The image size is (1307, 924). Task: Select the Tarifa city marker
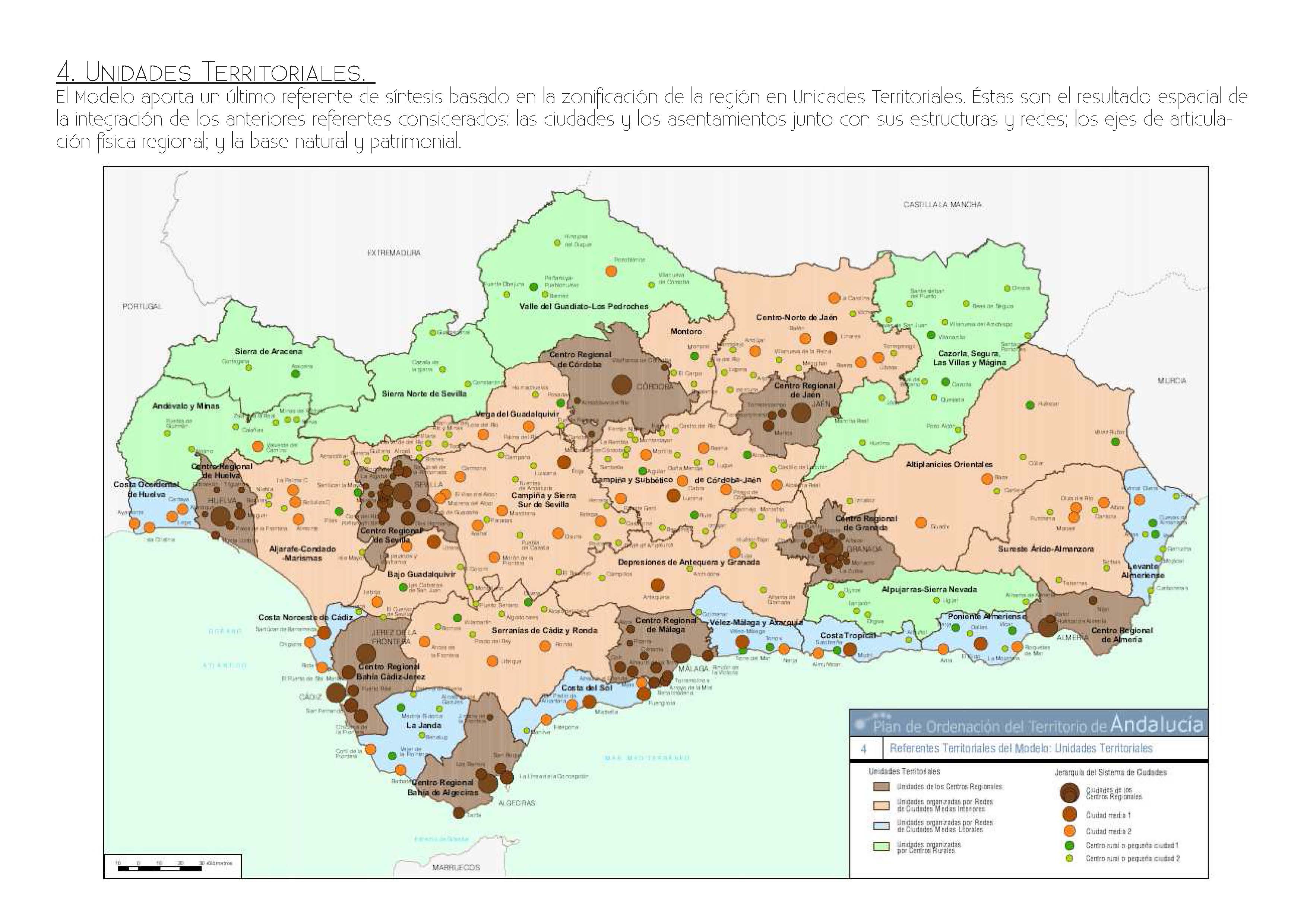459,813
